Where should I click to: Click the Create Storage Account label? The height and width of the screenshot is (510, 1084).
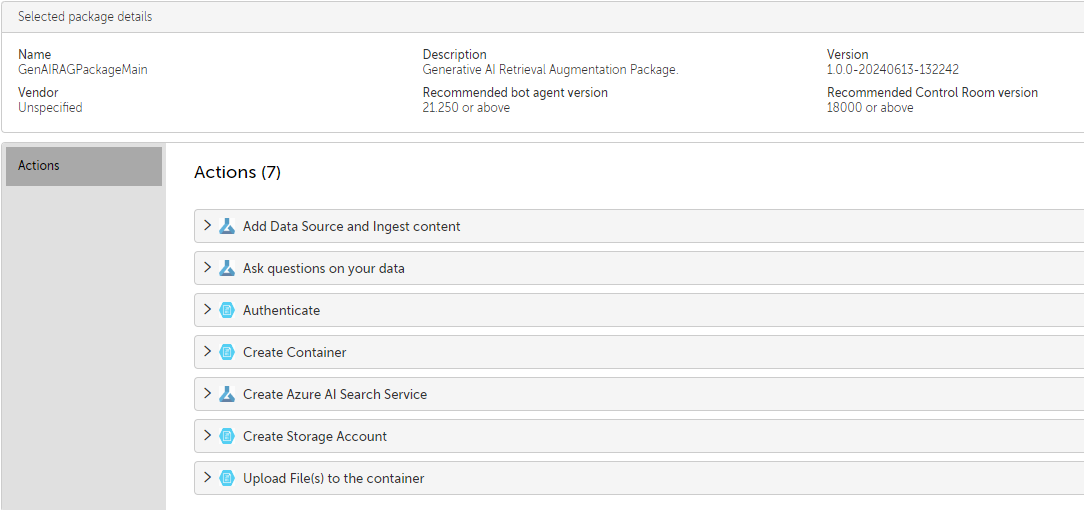coord(314,437)
